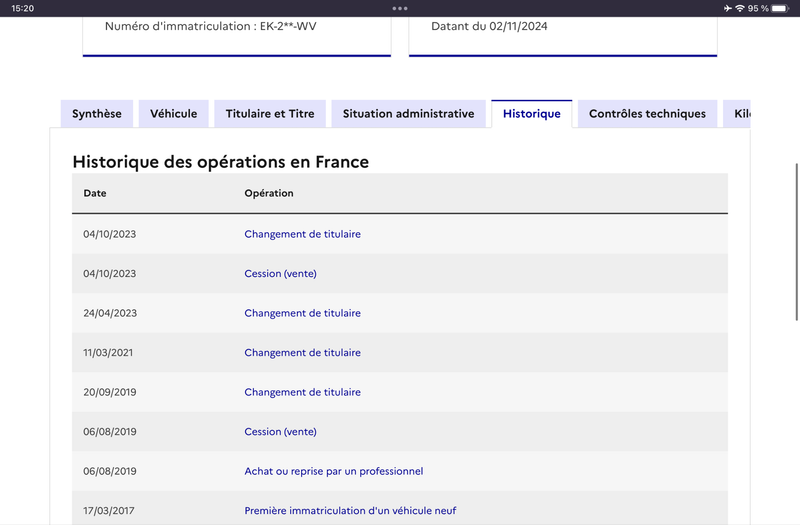Switch to the Véhicule tab
The width and height of the screenshot is (800, 525).
click(x=173, y=114)
